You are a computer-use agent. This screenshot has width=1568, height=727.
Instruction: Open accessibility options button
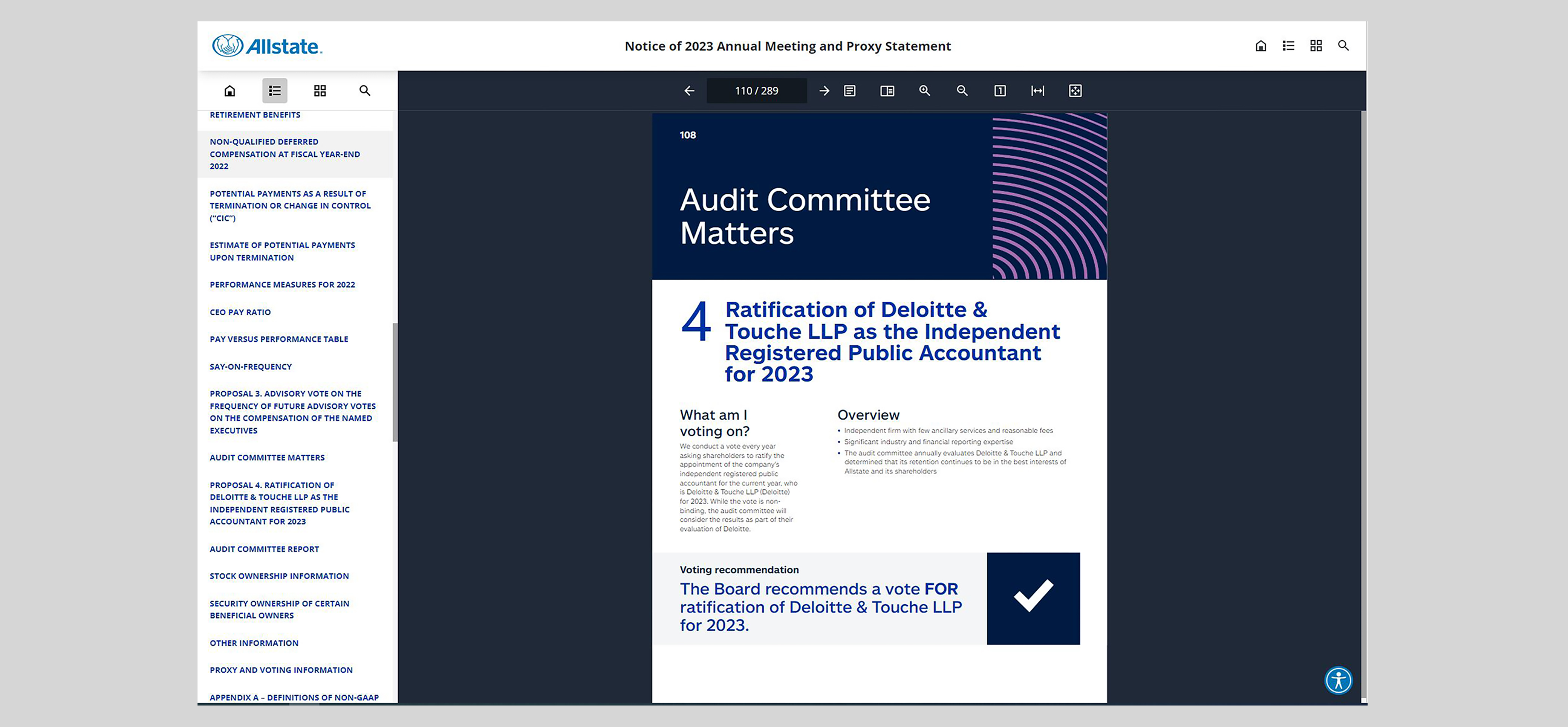(1339, 680)
